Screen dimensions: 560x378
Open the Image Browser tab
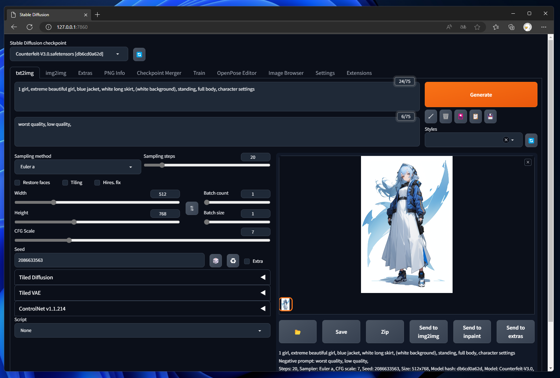(286, 73)
